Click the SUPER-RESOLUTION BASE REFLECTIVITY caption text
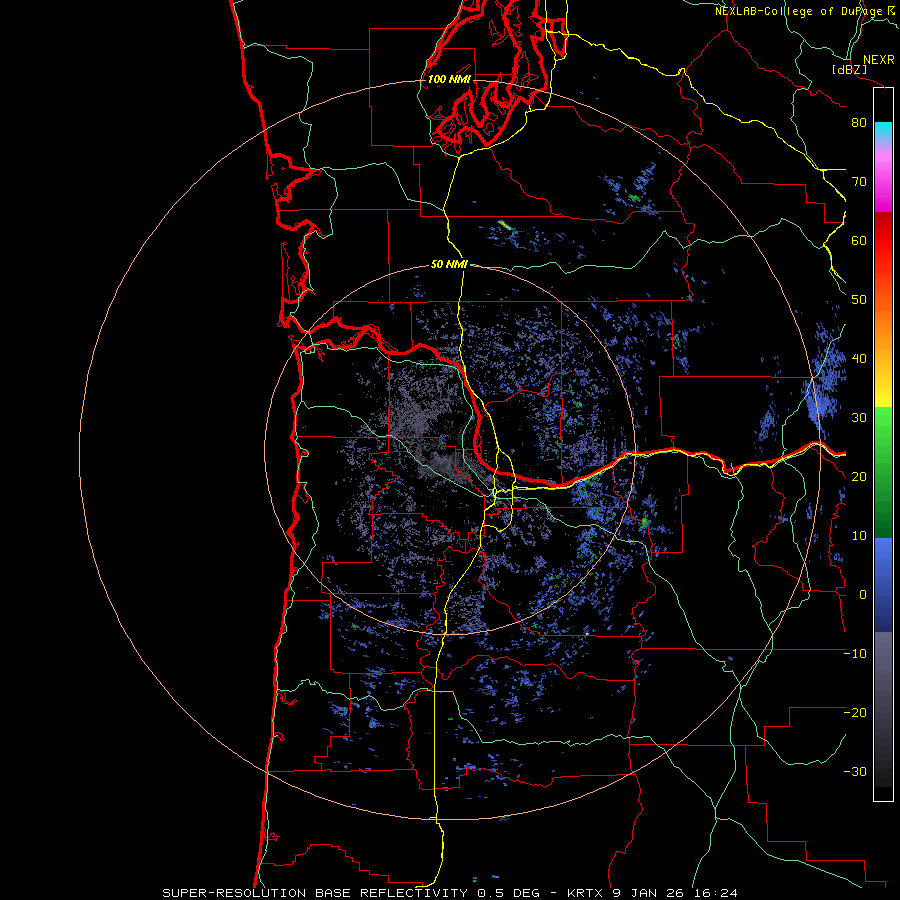The height and width of the screenshot is (900, 900). 315,893
